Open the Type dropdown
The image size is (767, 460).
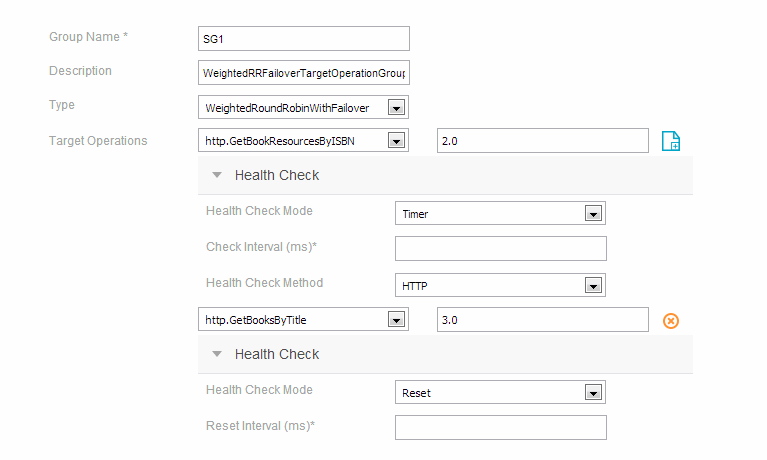[396, 108]
